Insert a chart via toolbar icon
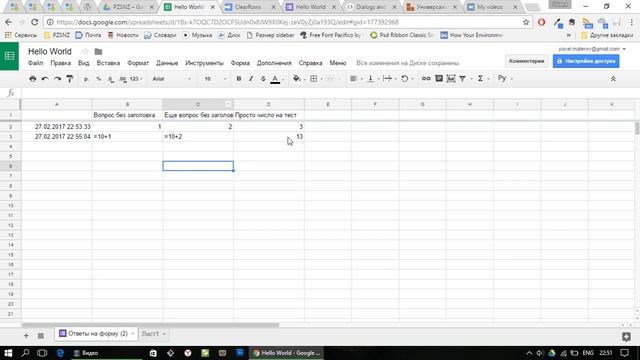This screenshot has height=360, width=640. pyautogui.click(x=451, y=78)
